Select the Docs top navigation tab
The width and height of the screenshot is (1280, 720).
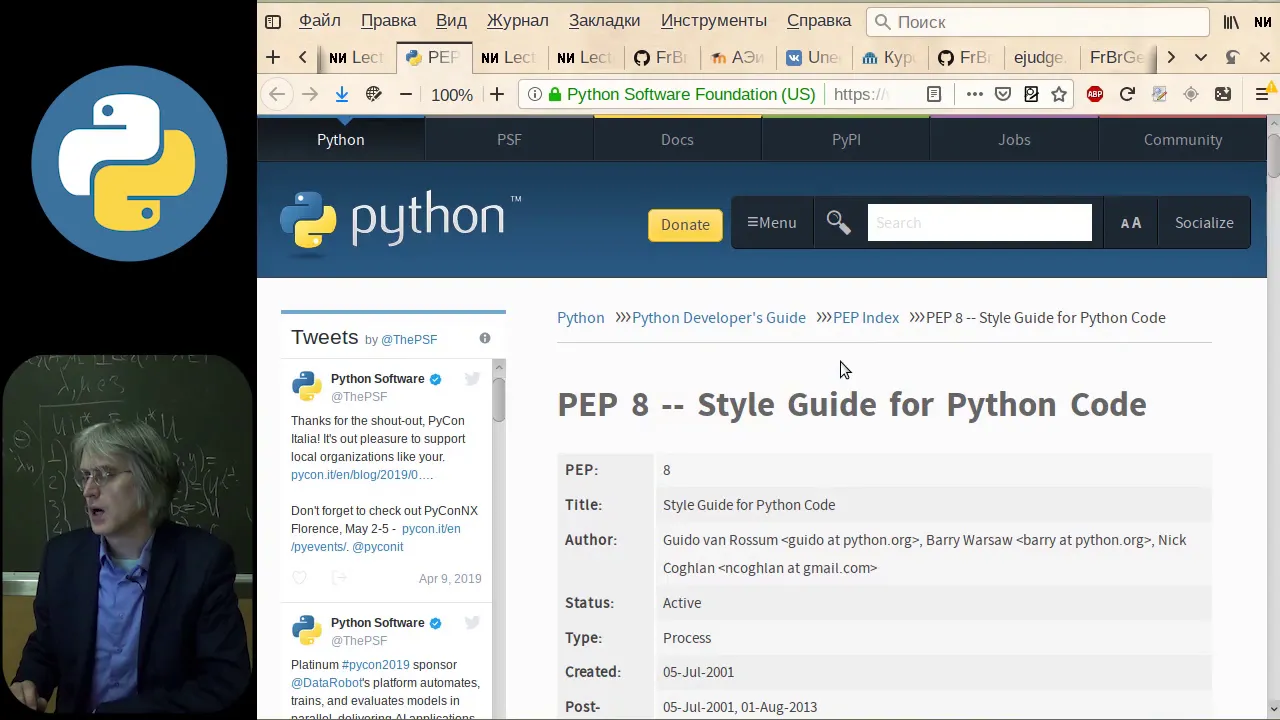pyautogui.click(x=677, y=140)
